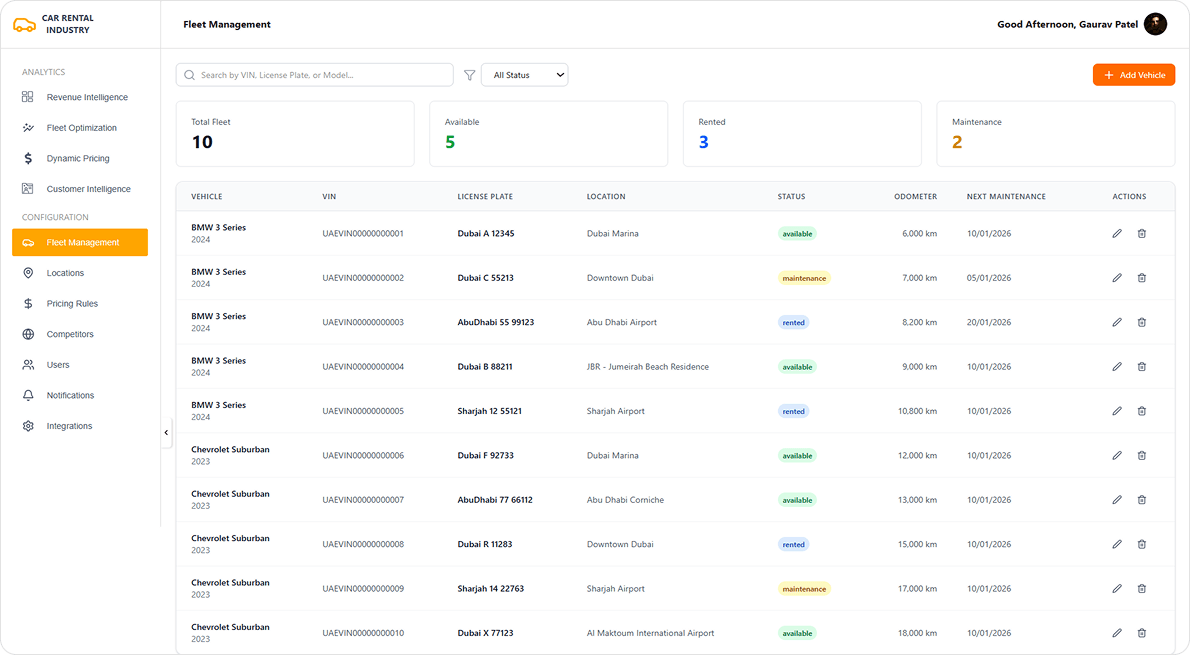This screenshot has height=655, width=1190.
Task: Click the search filter funnel icon
Action: (x=469, y=74)
